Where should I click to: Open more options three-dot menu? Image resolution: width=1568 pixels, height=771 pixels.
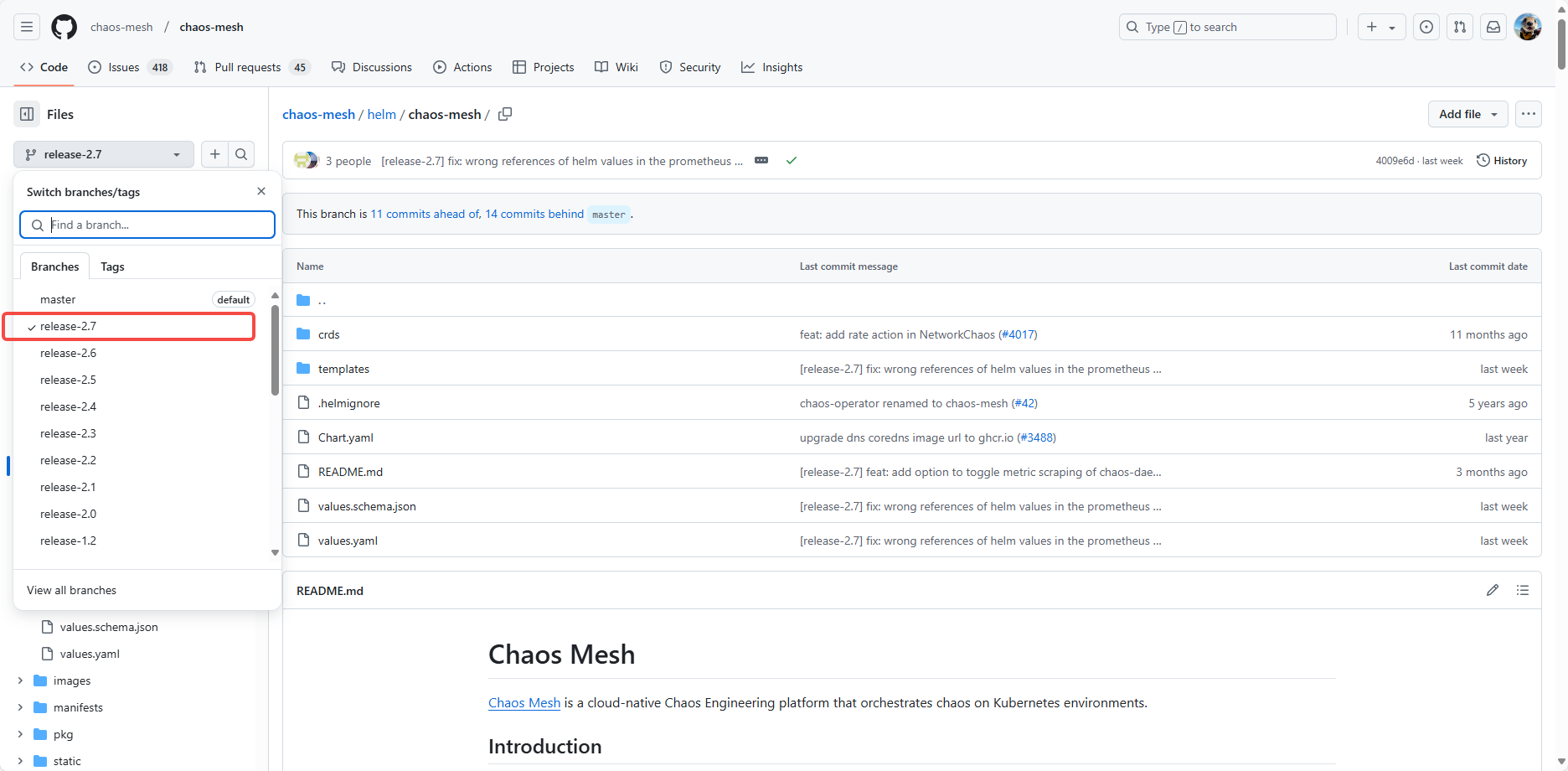pos(1529,114)
